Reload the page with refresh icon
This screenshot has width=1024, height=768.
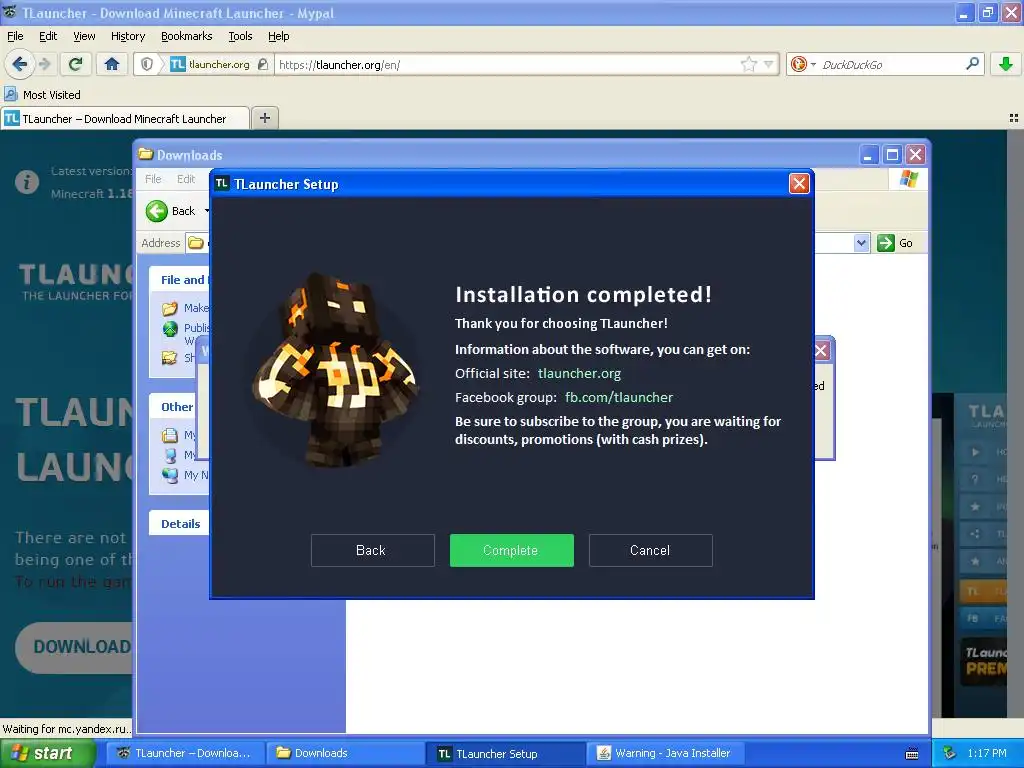(x=76, y=64)
